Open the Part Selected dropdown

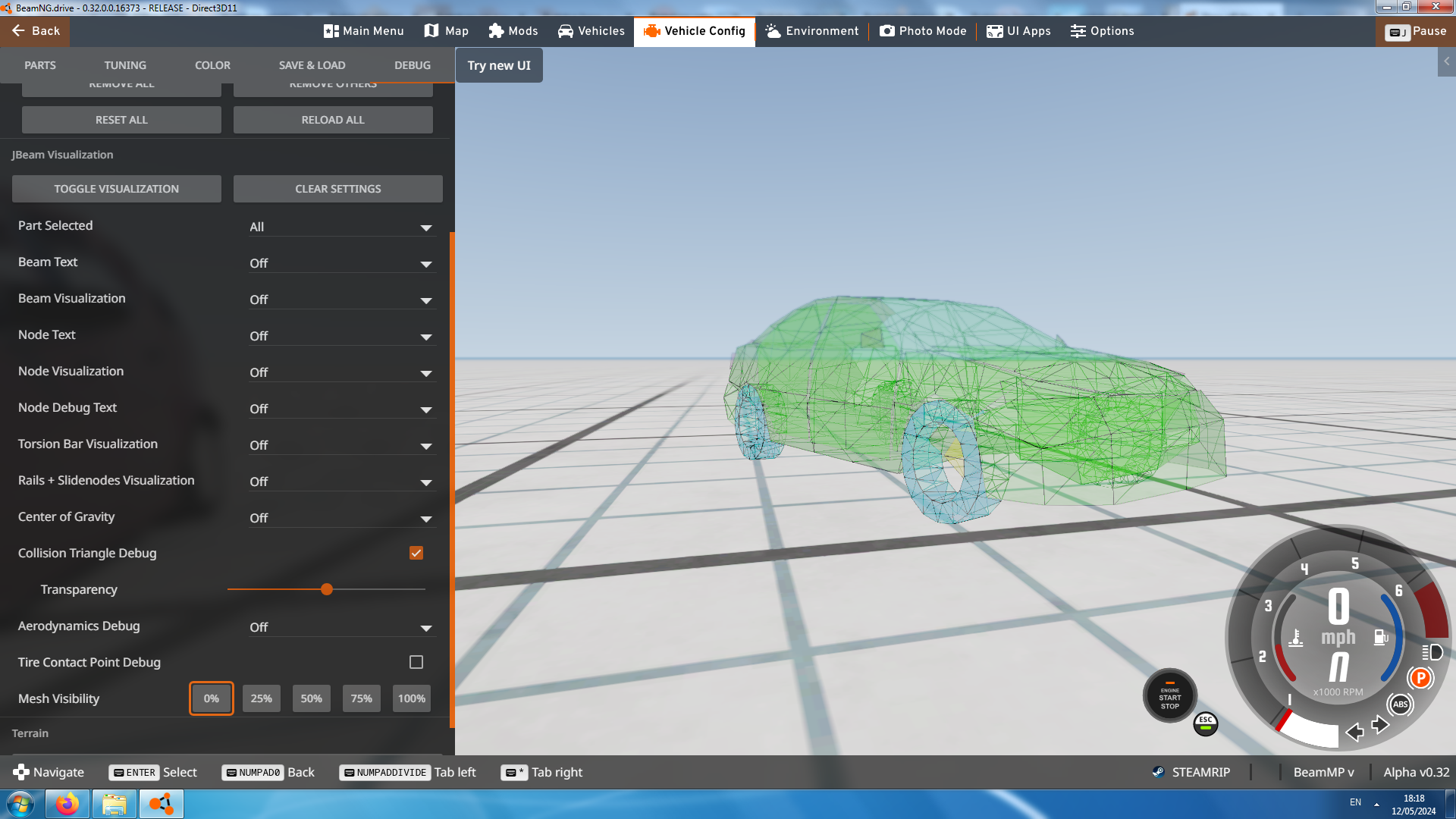pyautogui.click(x=342, y=227)
